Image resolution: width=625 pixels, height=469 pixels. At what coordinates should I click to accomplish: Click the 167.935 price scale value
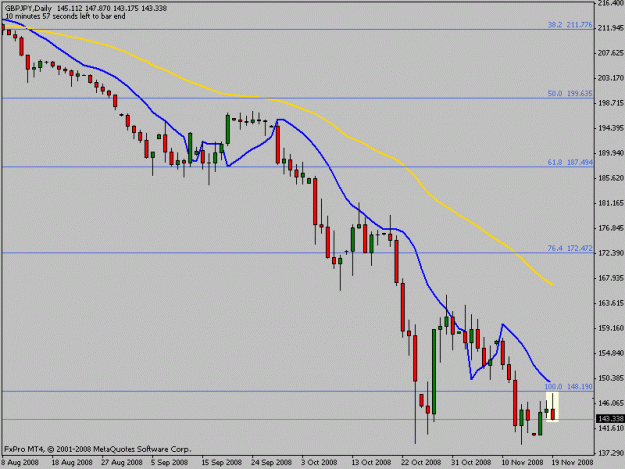611,278
